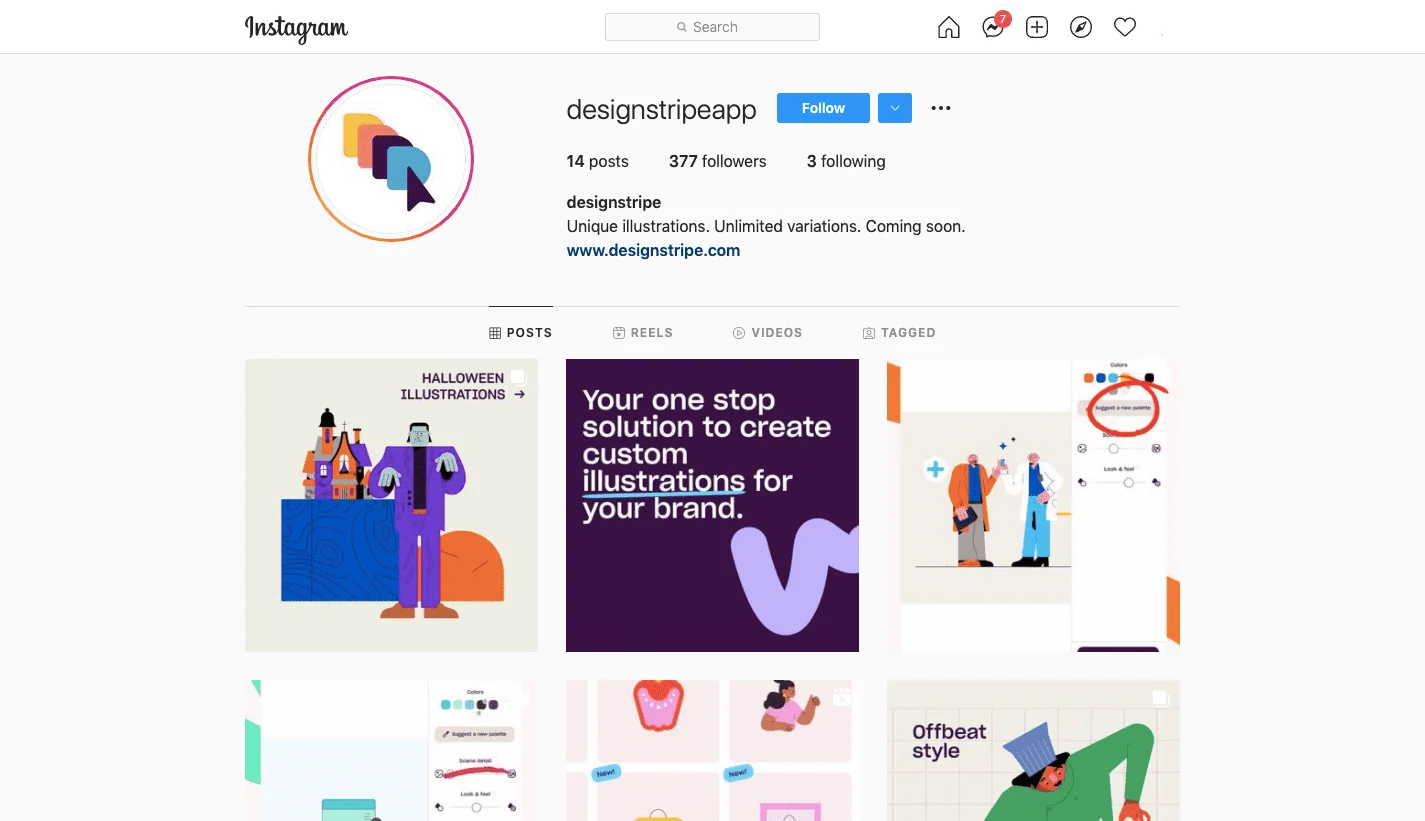View the 377 followers list

coord(718,161)
